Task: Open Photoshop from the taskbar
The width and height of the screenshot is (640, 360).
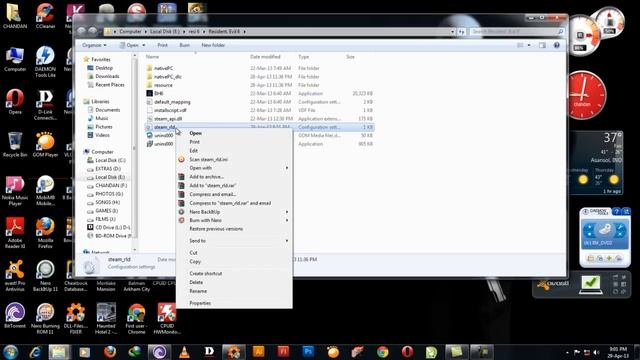Action: (308, 351)
